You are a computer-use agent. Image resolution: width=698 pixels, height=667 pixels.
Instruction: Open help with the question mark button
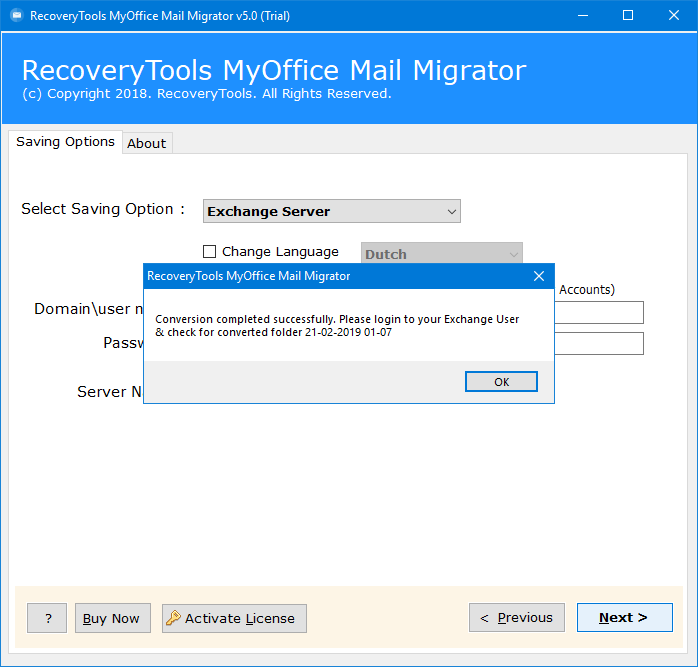(47, 618)
